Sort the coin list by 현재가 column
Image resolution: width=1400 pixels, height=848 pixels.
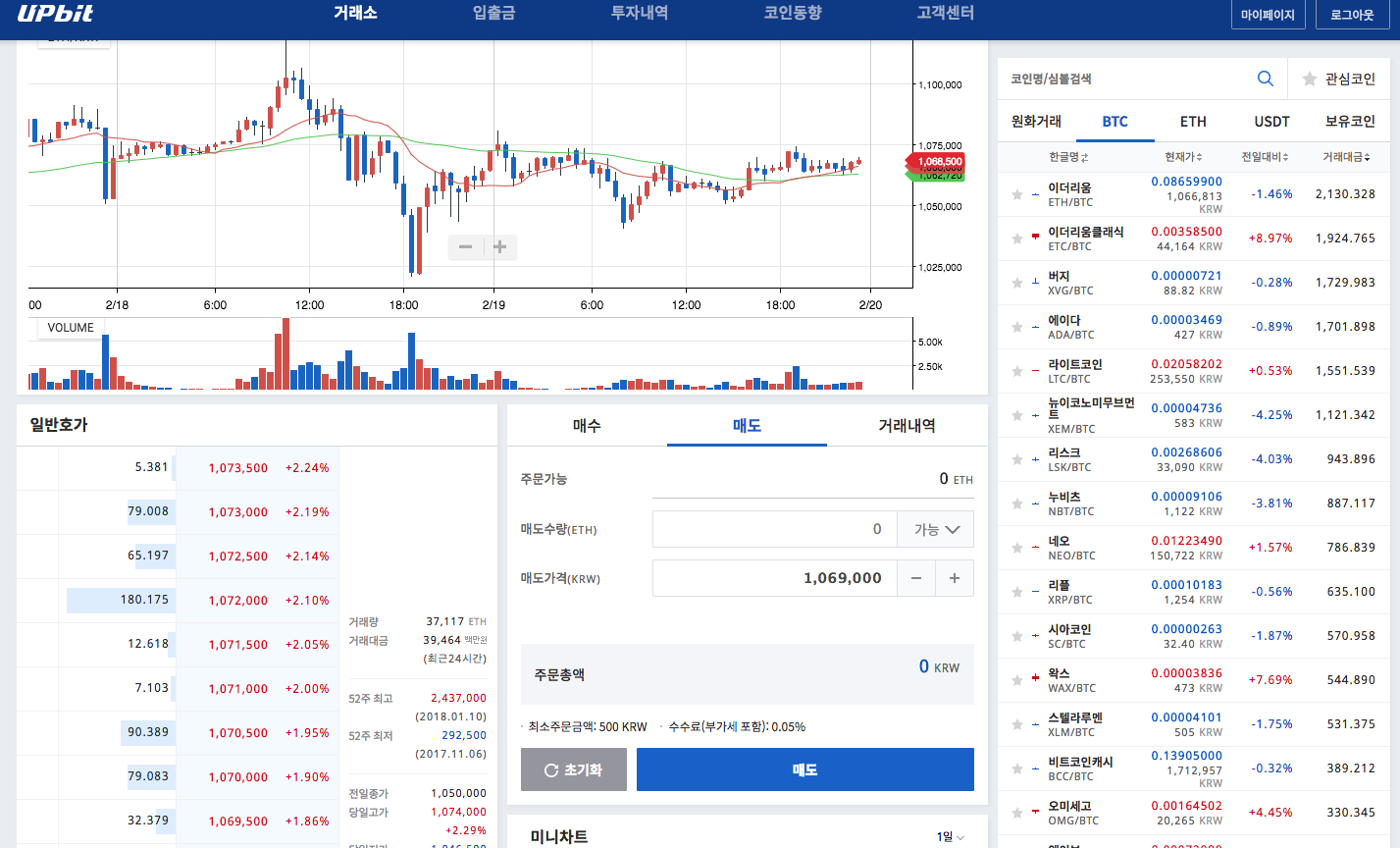(1183, 157)
